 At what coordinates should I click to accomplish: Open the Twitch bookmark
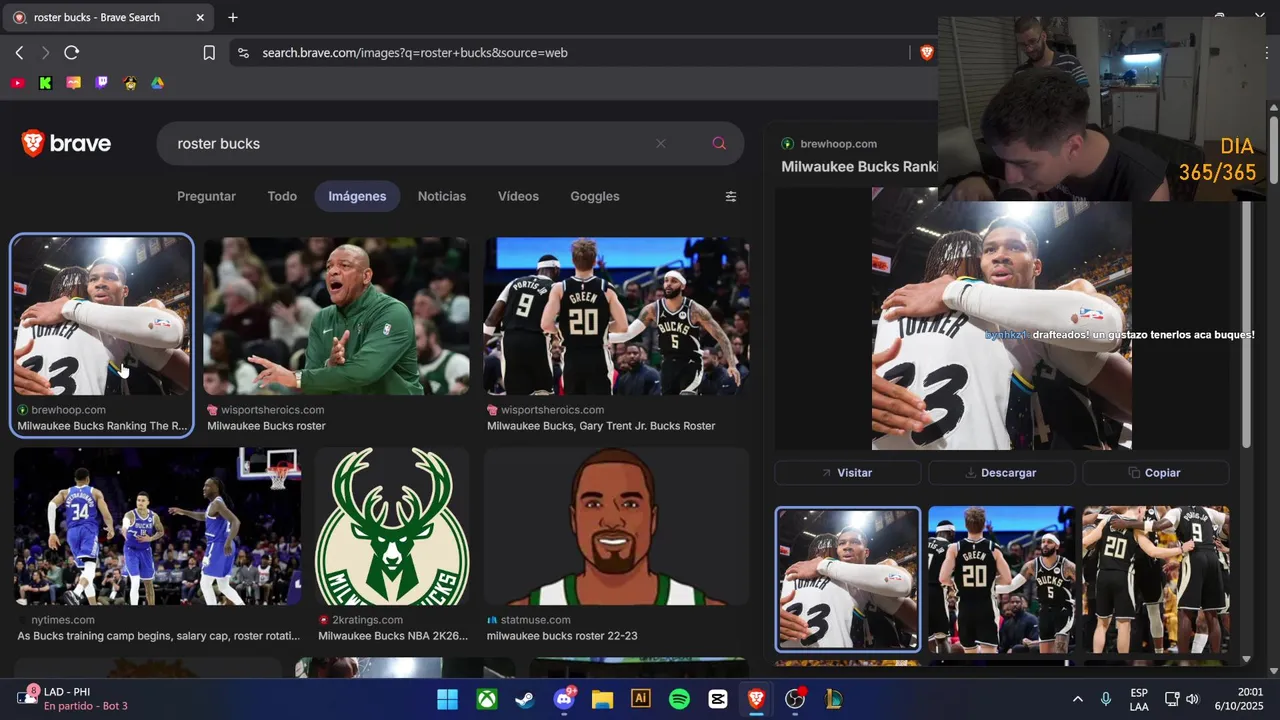(101, 83)
